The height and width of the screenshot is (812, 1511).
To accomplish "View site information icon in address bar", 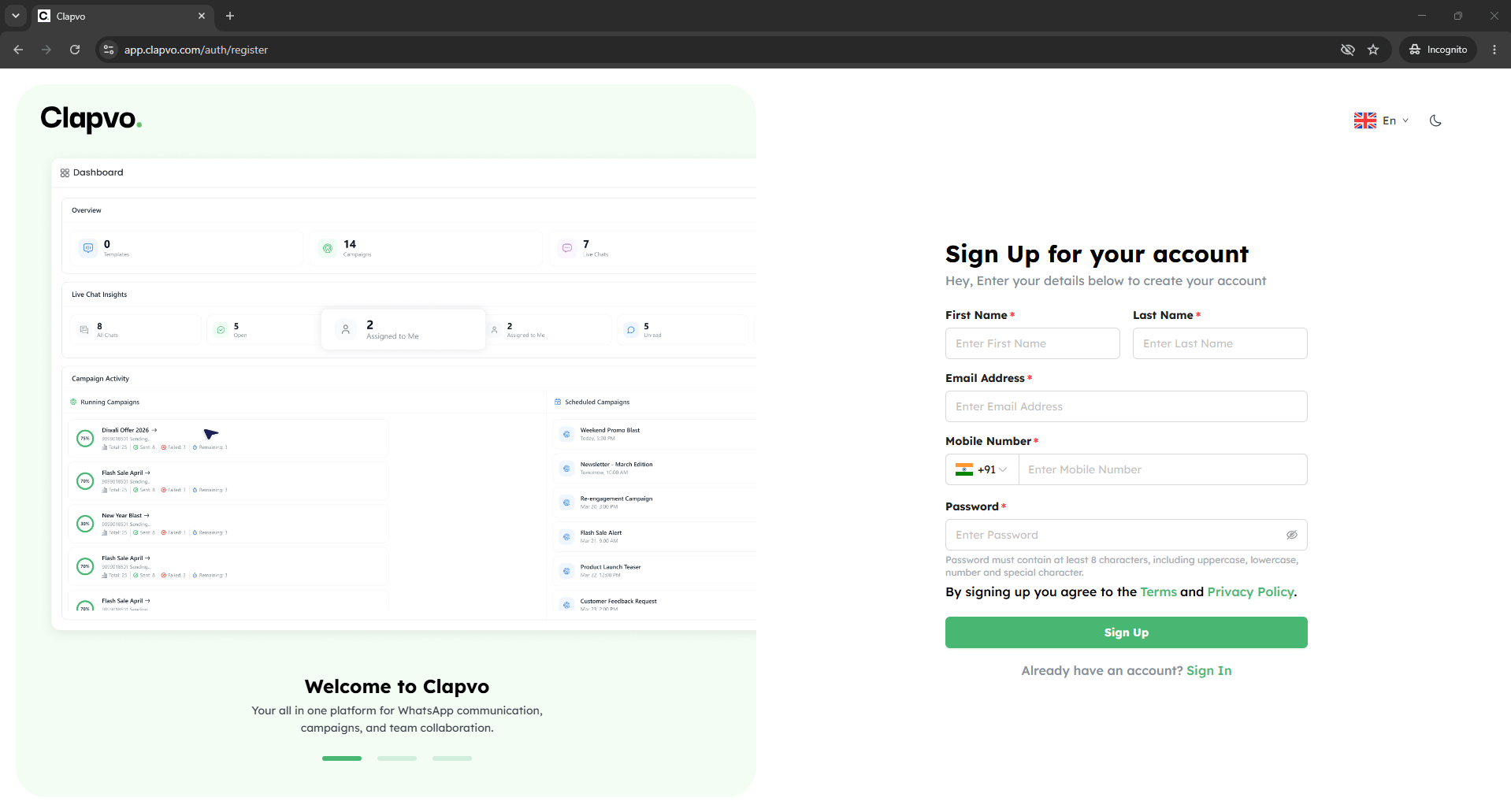I will click(x=109, y=50).
